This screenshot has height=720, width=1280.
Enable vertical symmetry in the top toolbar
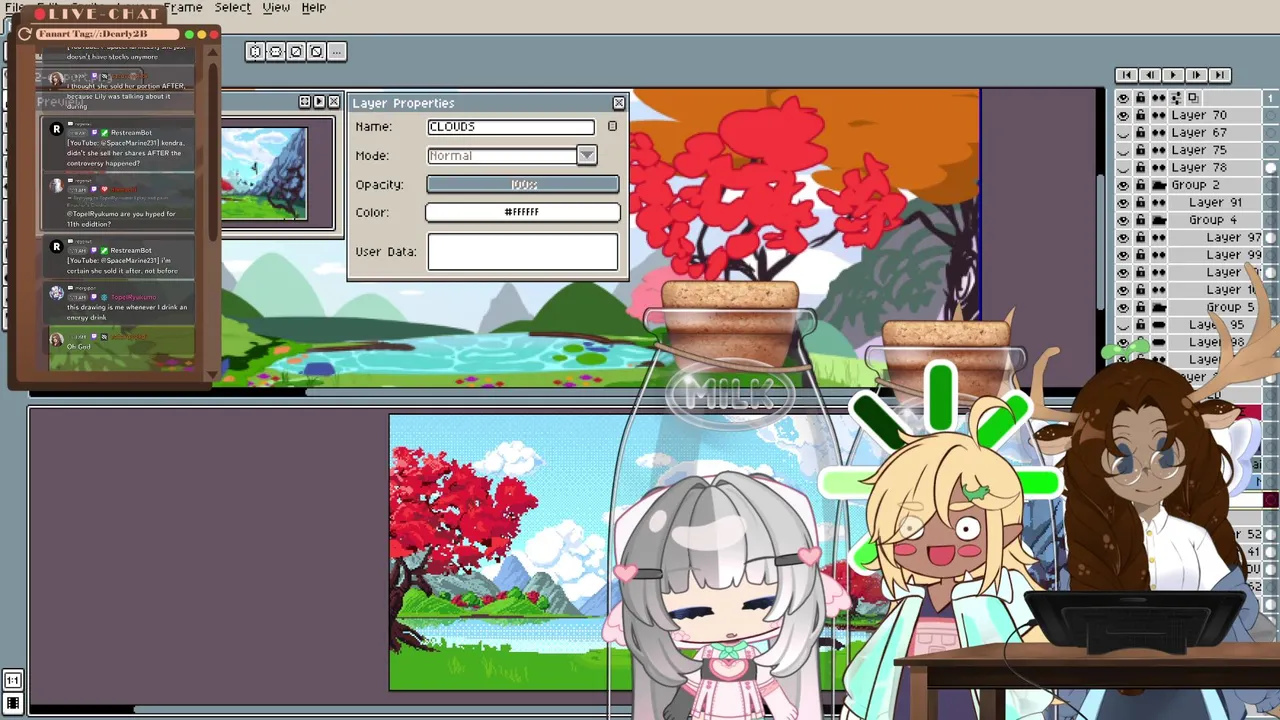pos(275,51)
